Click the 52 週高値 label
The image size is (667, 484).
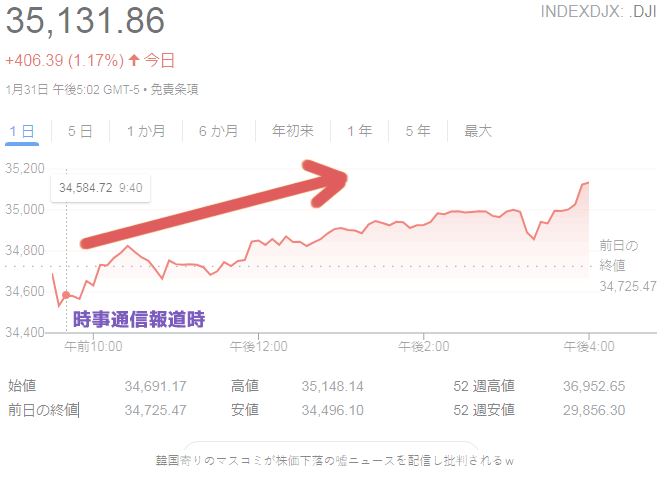point(484,386)
